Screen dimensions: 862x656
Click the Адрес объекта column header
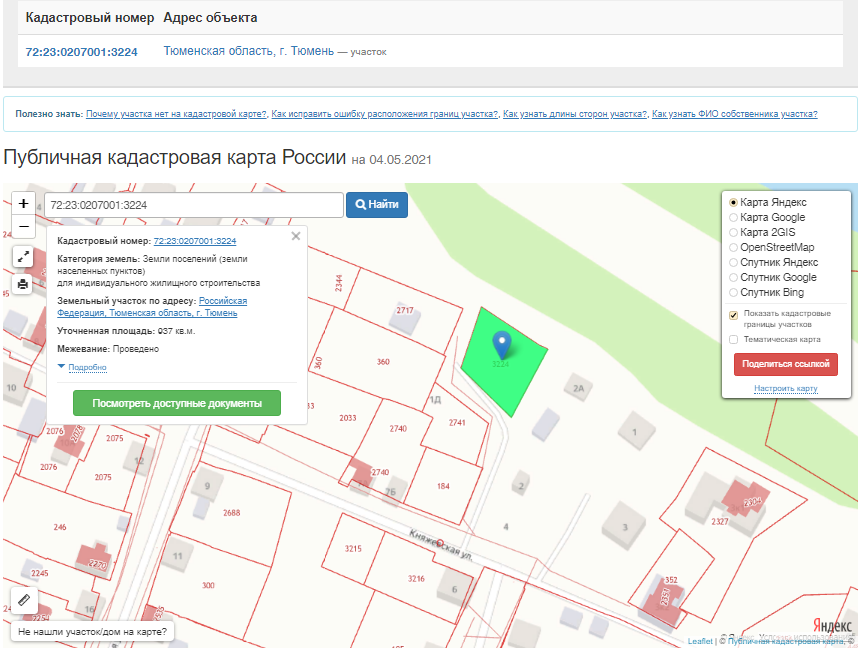coord(210,18)
